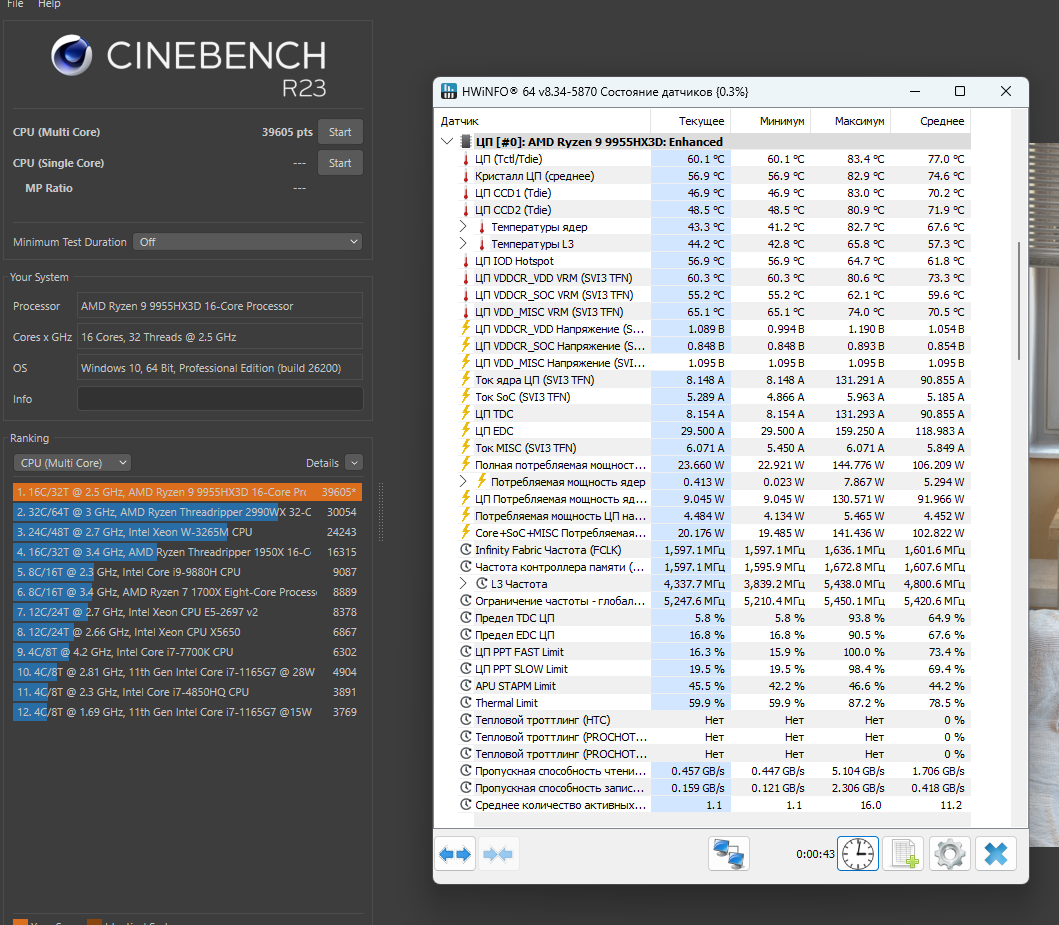Open the remote network monitoring icon
This screenshot has width=1059, height=925.
click(x=729, y=854)
